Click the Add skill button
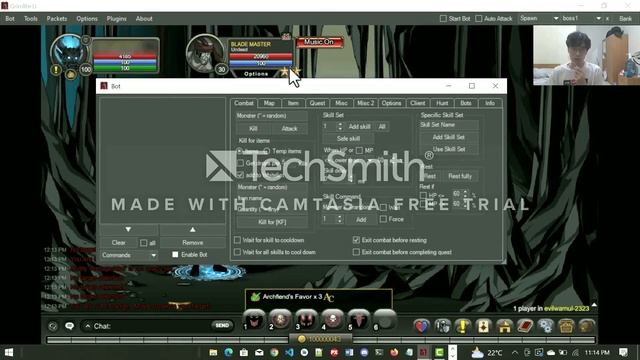 click(x=360, y=127)
